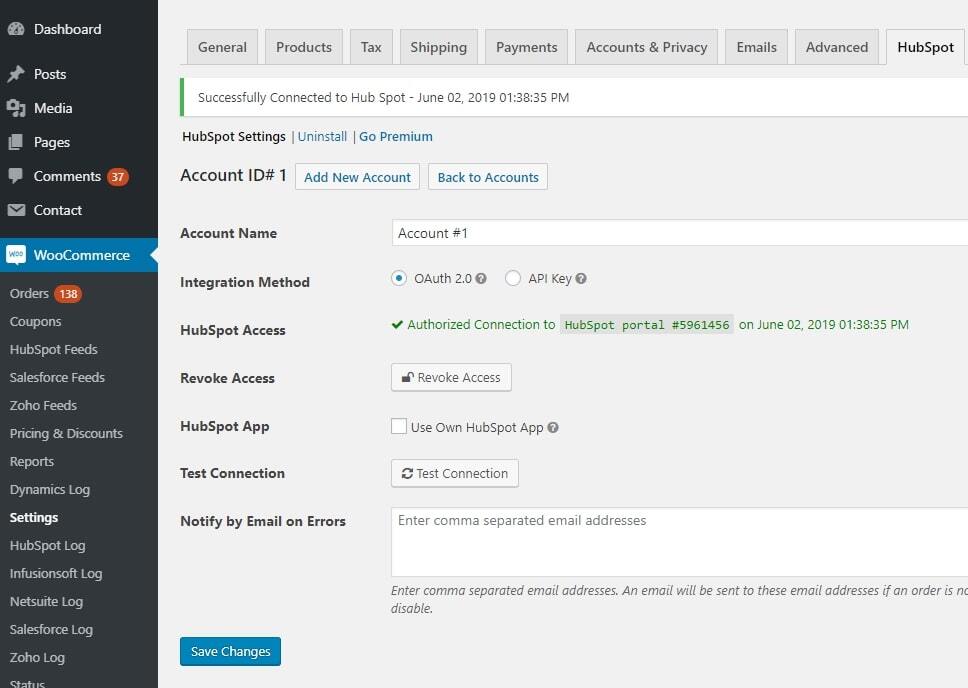Select the API Key radio button
Viewport: 968px width, 688px height.
coord(512,279)
